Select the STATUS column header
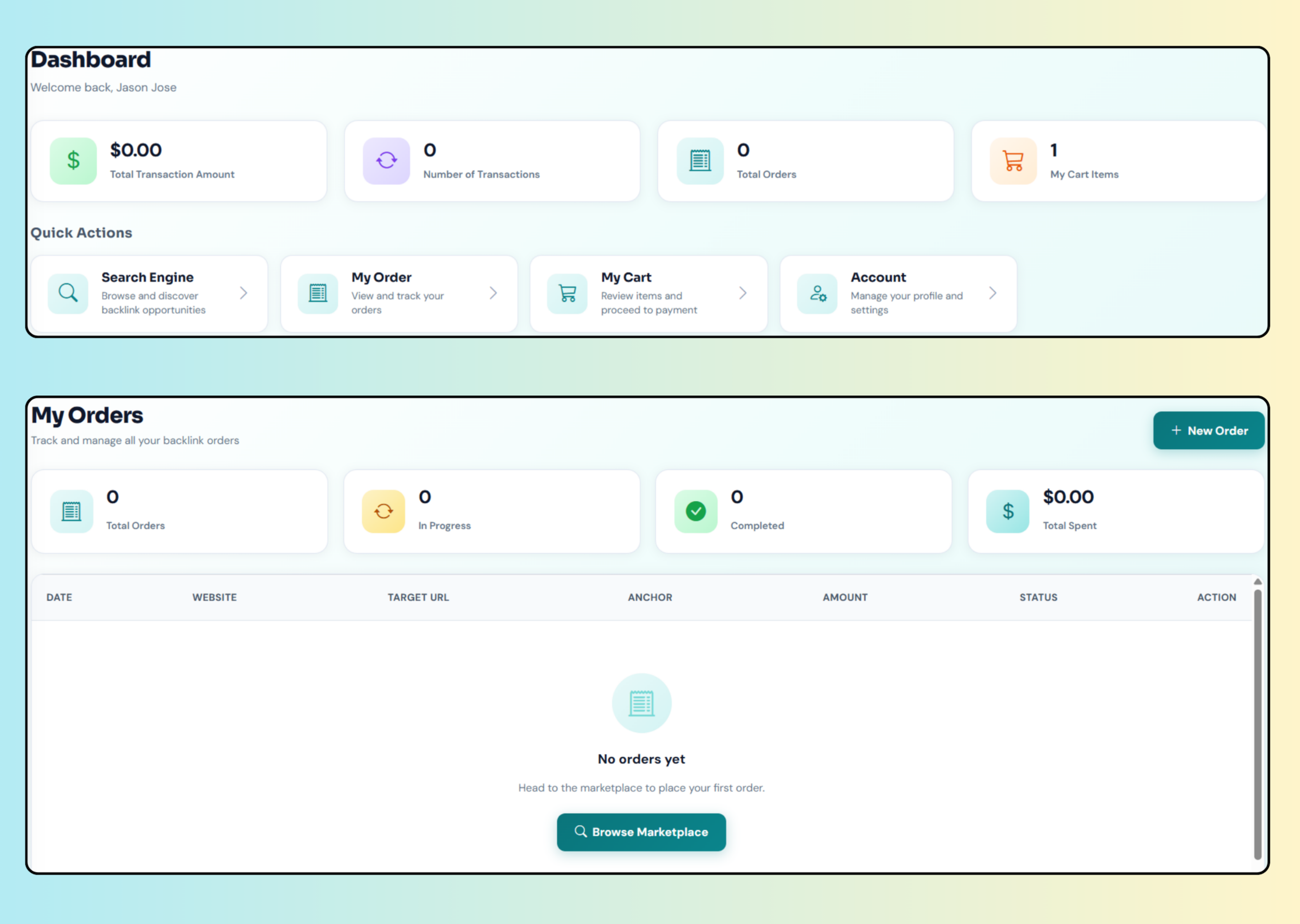This screenshot has width=1300, height=924. (x=1038, y=597)
